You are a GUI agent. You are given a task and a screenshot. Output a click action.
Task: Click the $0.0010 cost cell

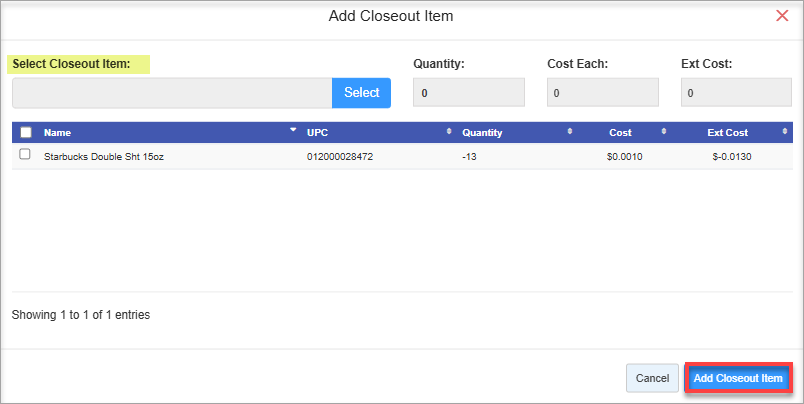tap(625, 156)
